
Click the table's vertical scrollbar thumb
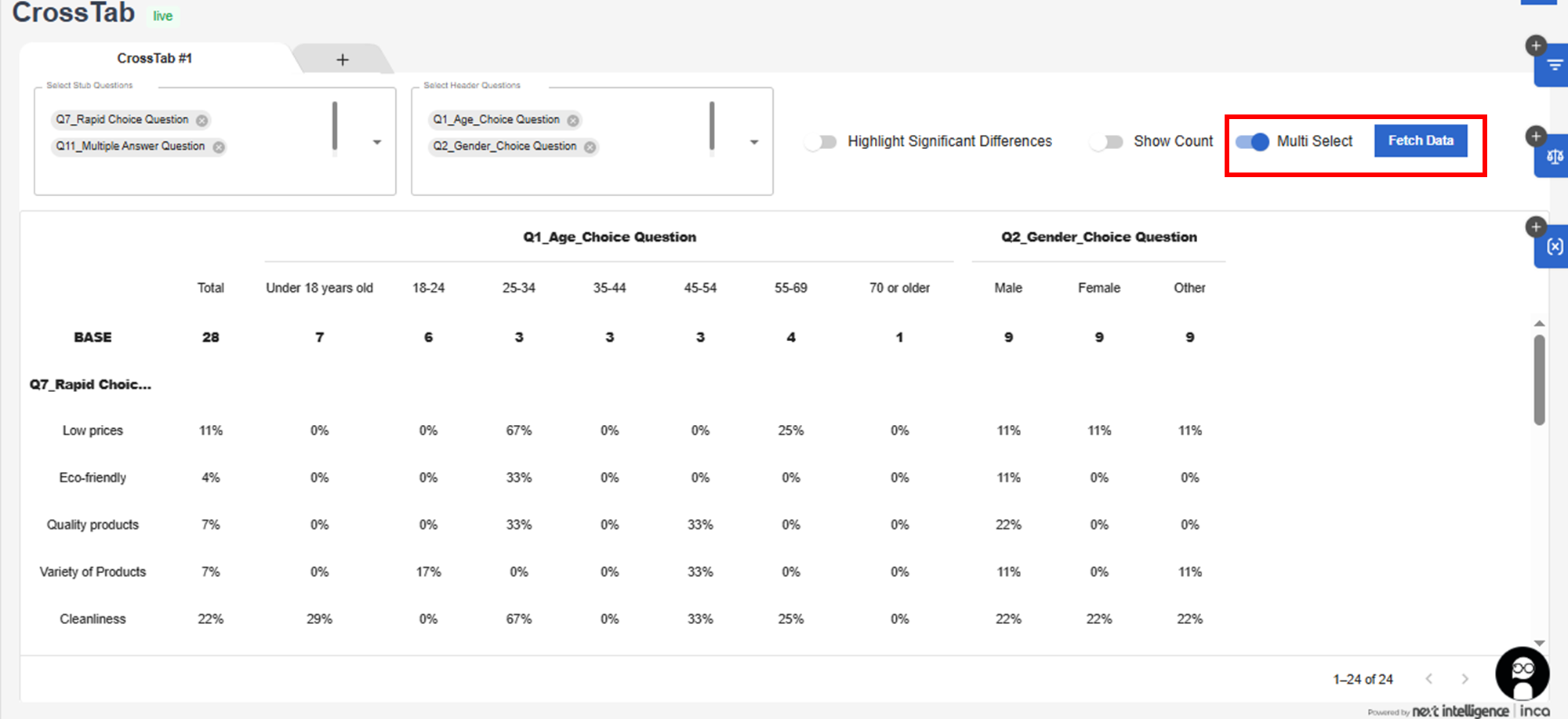tap(1539, 380)
